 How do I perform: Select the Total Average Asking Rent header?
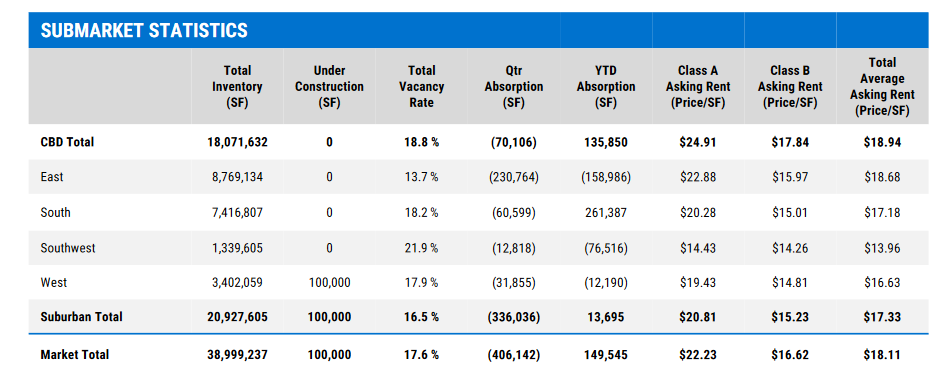coord(882,87)
